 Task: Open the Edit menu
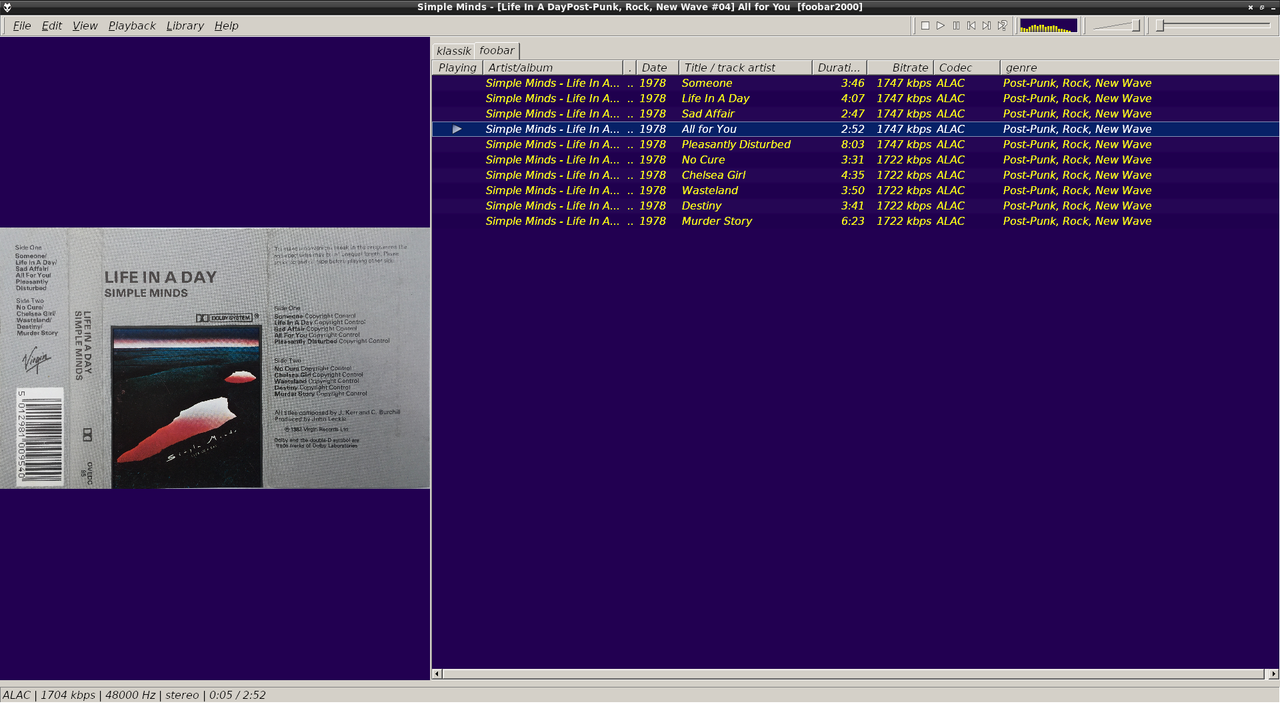(52, 25)
